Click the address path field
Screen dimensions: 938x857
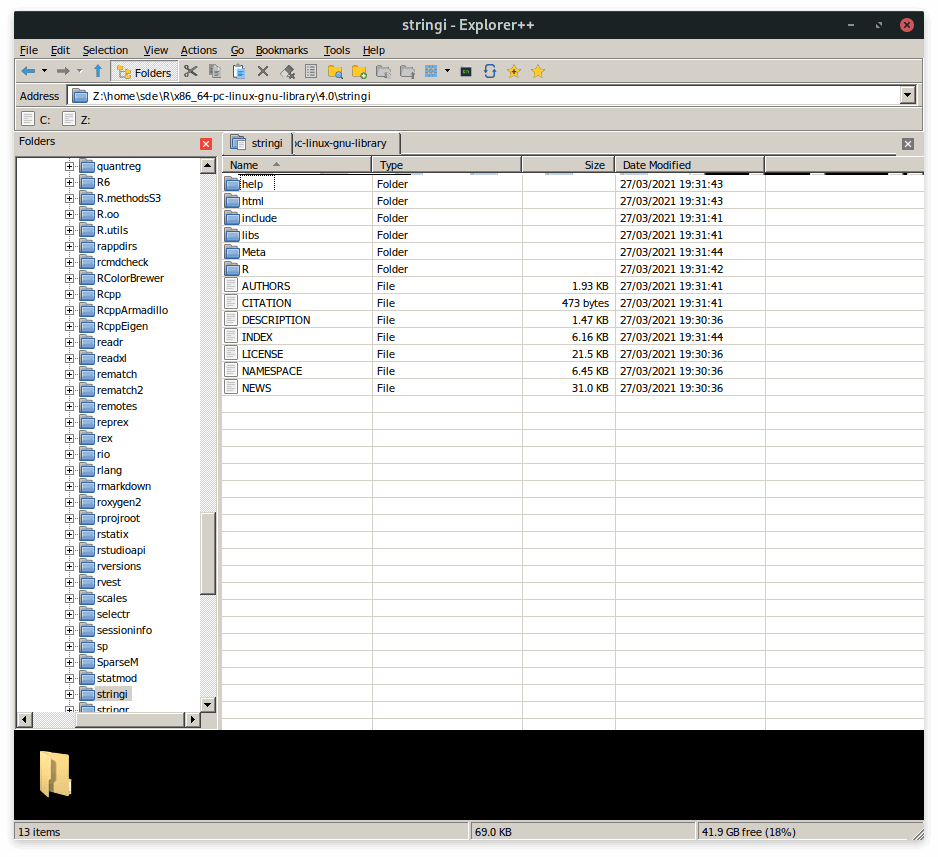485,96
